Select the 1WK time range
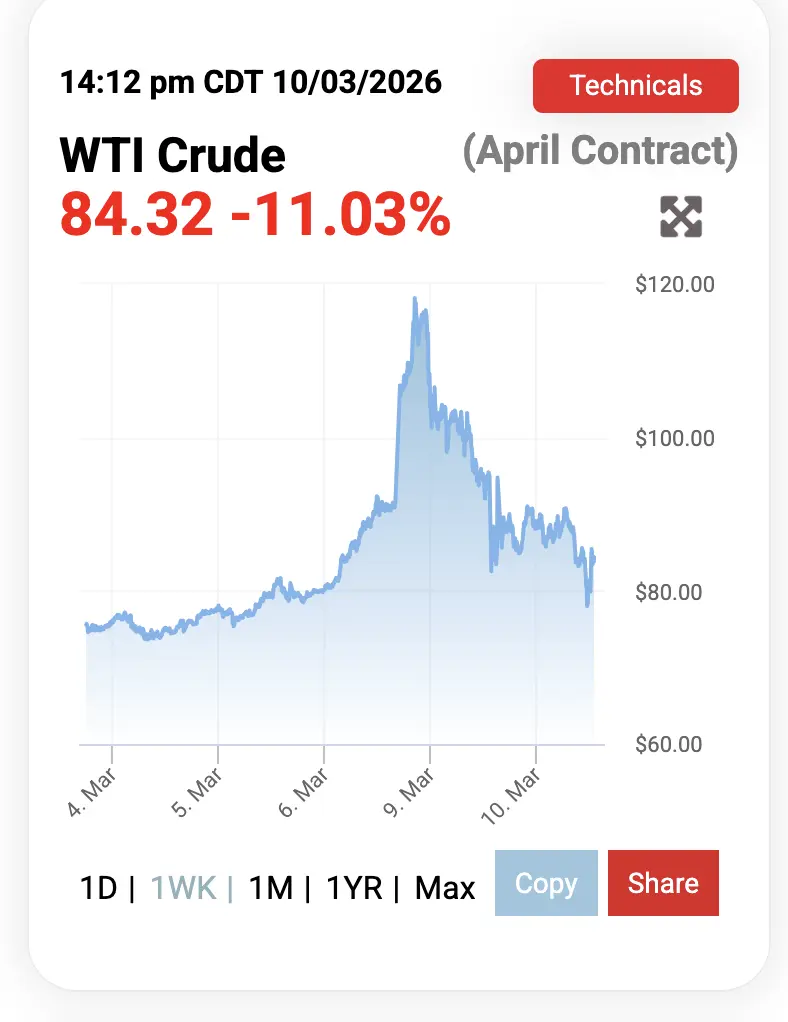The width and height of the screenshot is (788, 1022). pyautogui.click(x=182, y=887)
